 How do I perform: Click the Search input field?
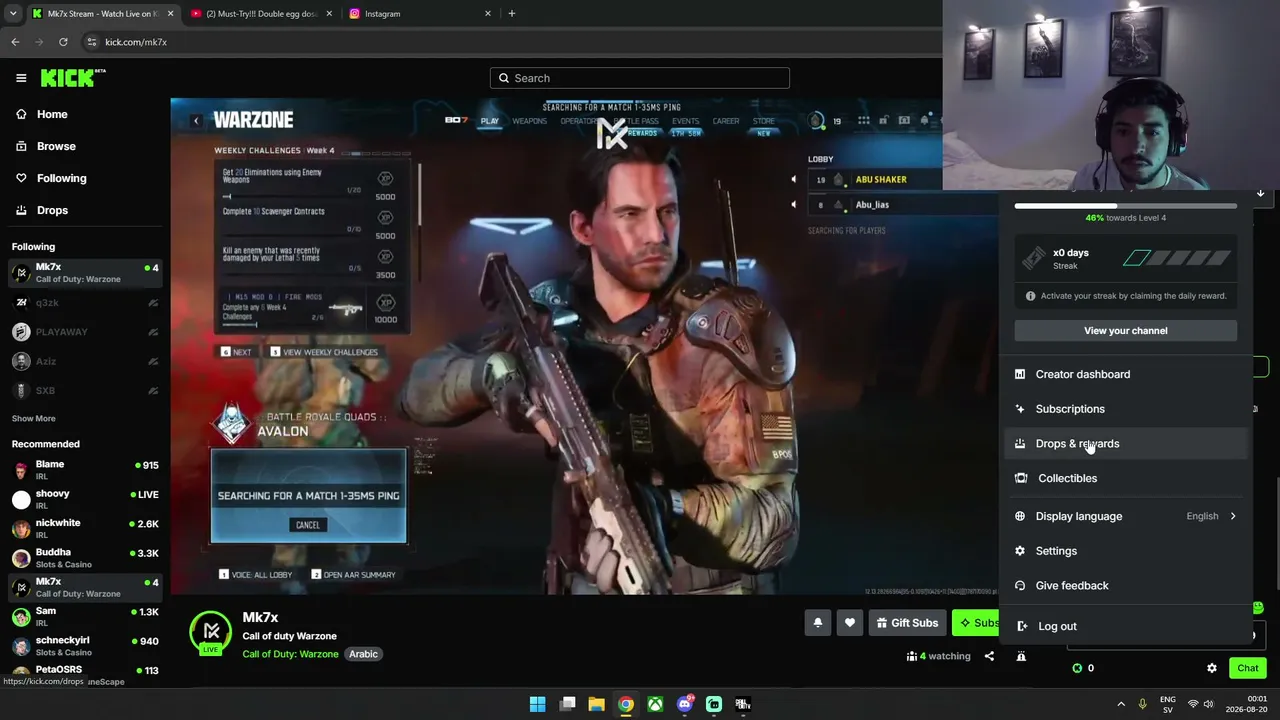pyautogui.click(x=640, y=78)
